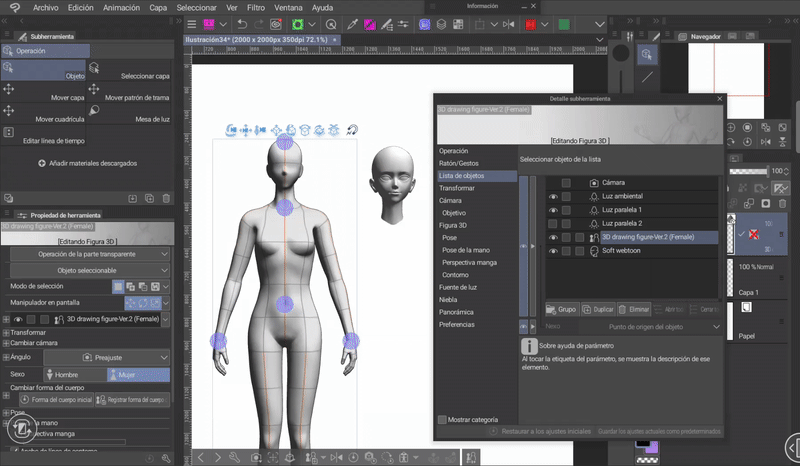Toggle visibility of Soft webtoon object

[x=553, y=251]
